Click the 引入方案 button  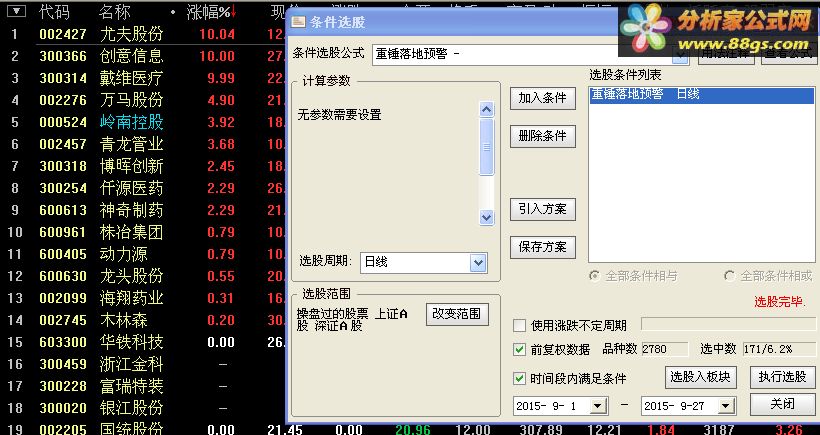543,209
